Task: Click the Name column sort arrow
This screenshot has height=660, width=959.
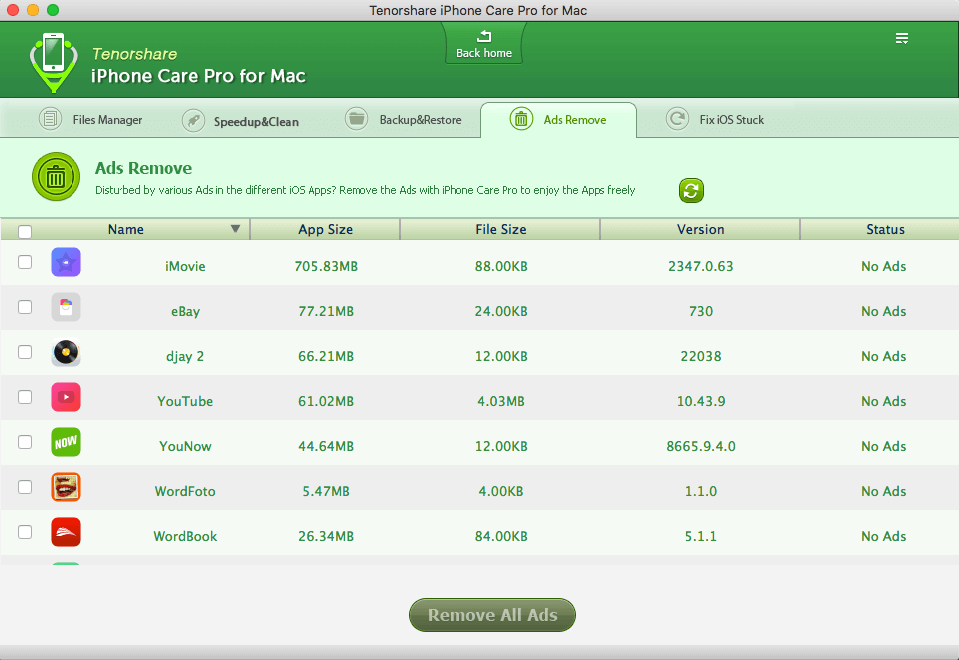Action: point(235,229)
